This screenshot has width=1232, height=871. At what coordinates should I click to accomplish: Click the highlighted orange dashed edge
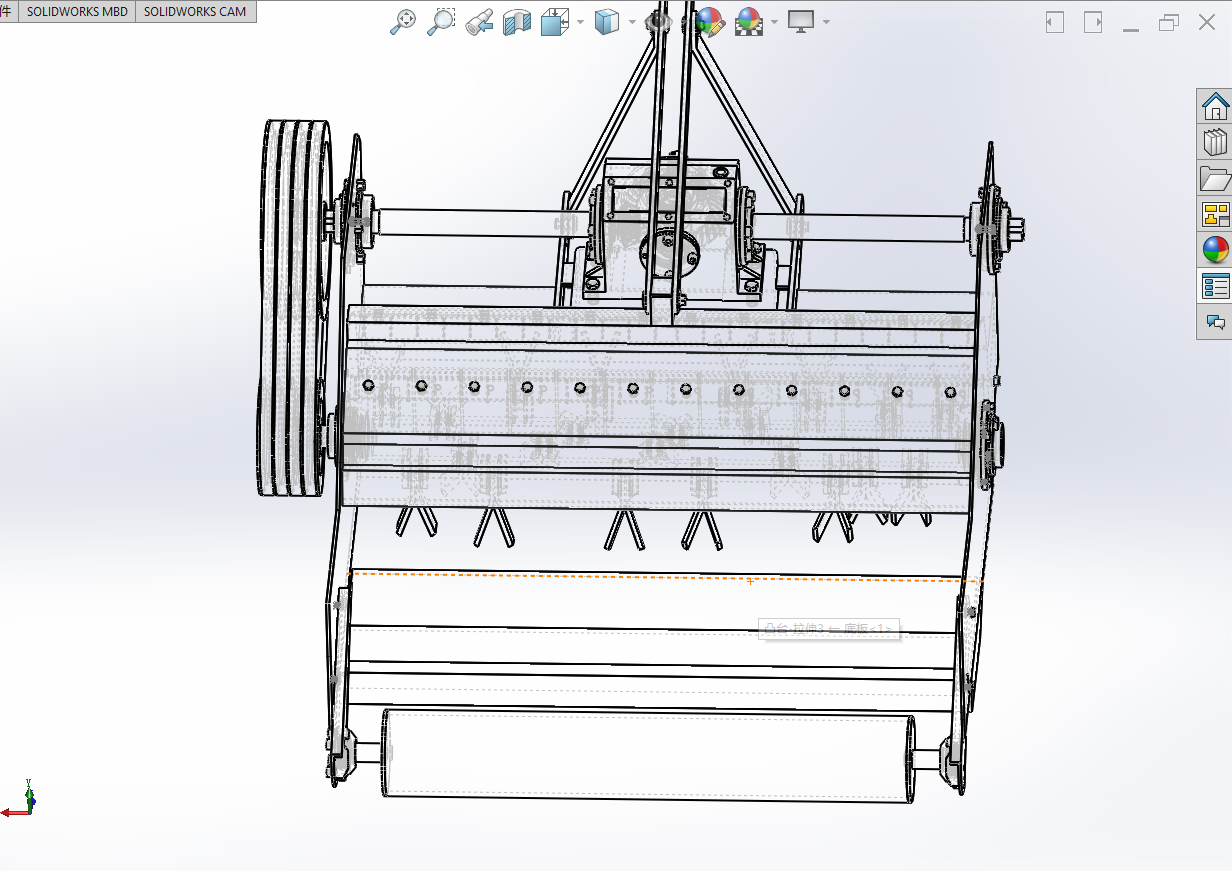(665, 577)
